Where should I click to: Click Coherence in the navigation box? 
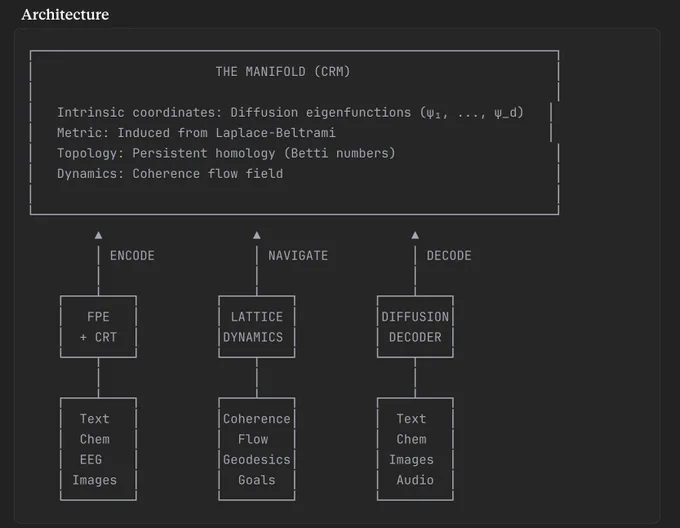[256, 419]
